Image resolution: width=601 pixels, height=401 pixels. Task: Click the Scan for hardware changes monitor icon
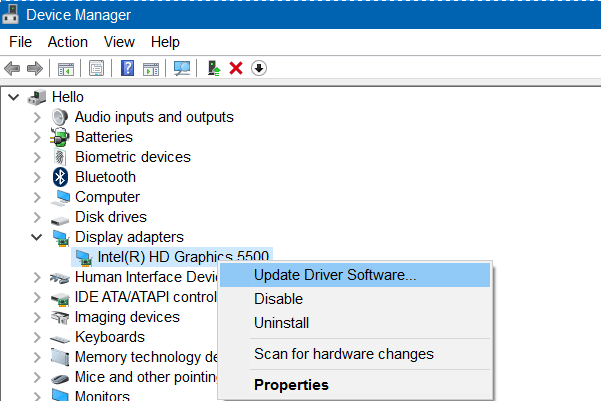[181, 68]
